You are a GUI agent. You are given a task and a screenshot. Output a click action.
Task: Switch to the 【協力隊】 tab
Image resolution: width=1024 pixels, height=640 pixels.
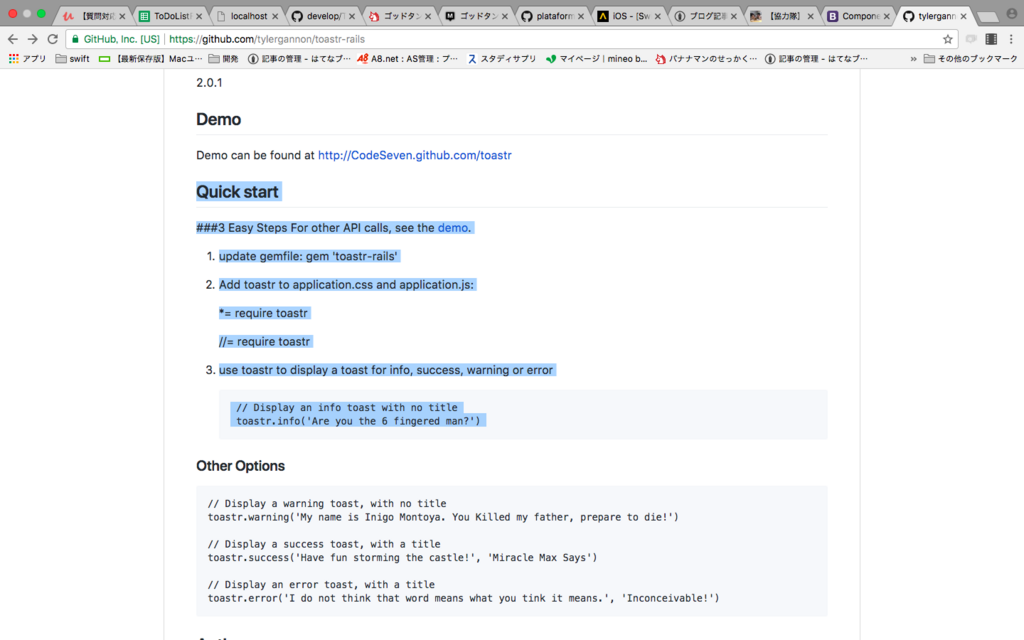pos(782,16)
